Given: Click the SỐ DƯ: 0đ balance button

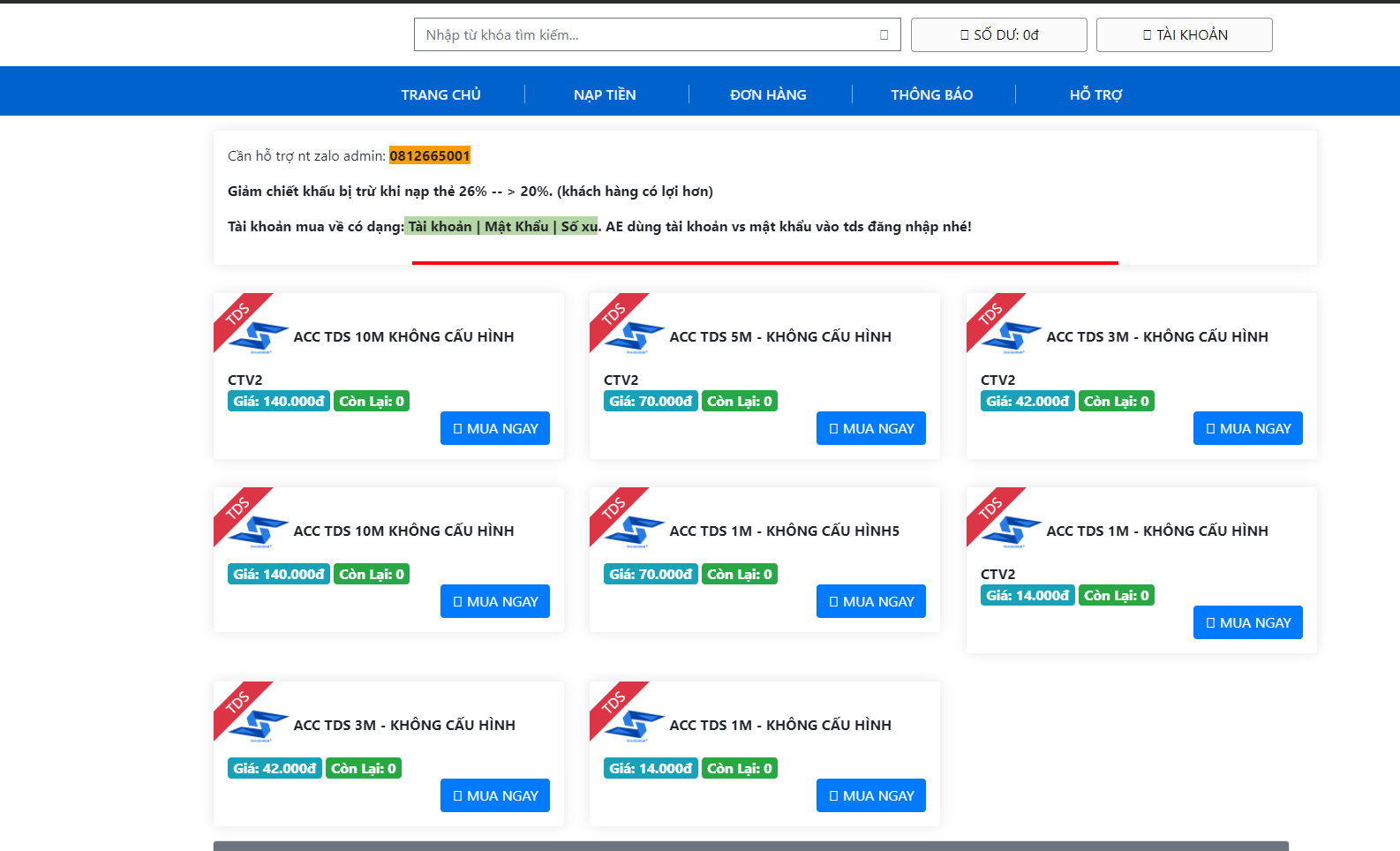Looking at the screenshot, I should pos(999,35).
